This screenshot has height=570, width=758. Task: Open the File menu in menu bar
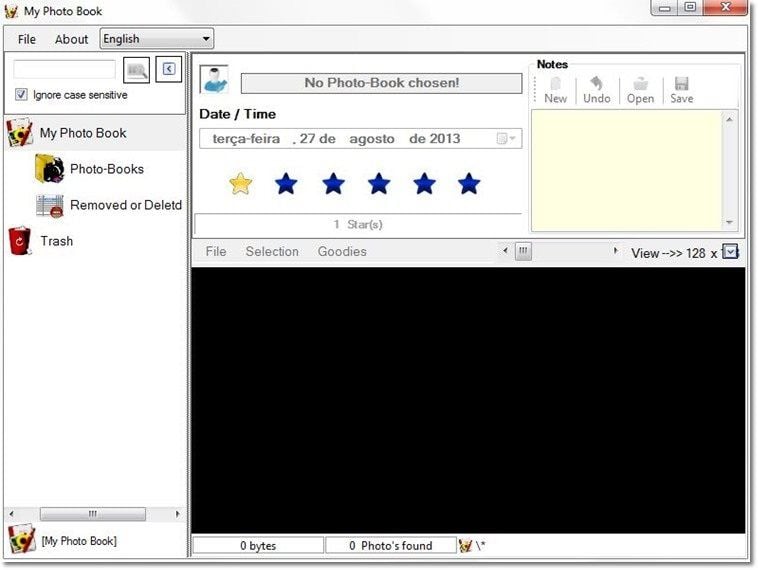tap(27, 39)
